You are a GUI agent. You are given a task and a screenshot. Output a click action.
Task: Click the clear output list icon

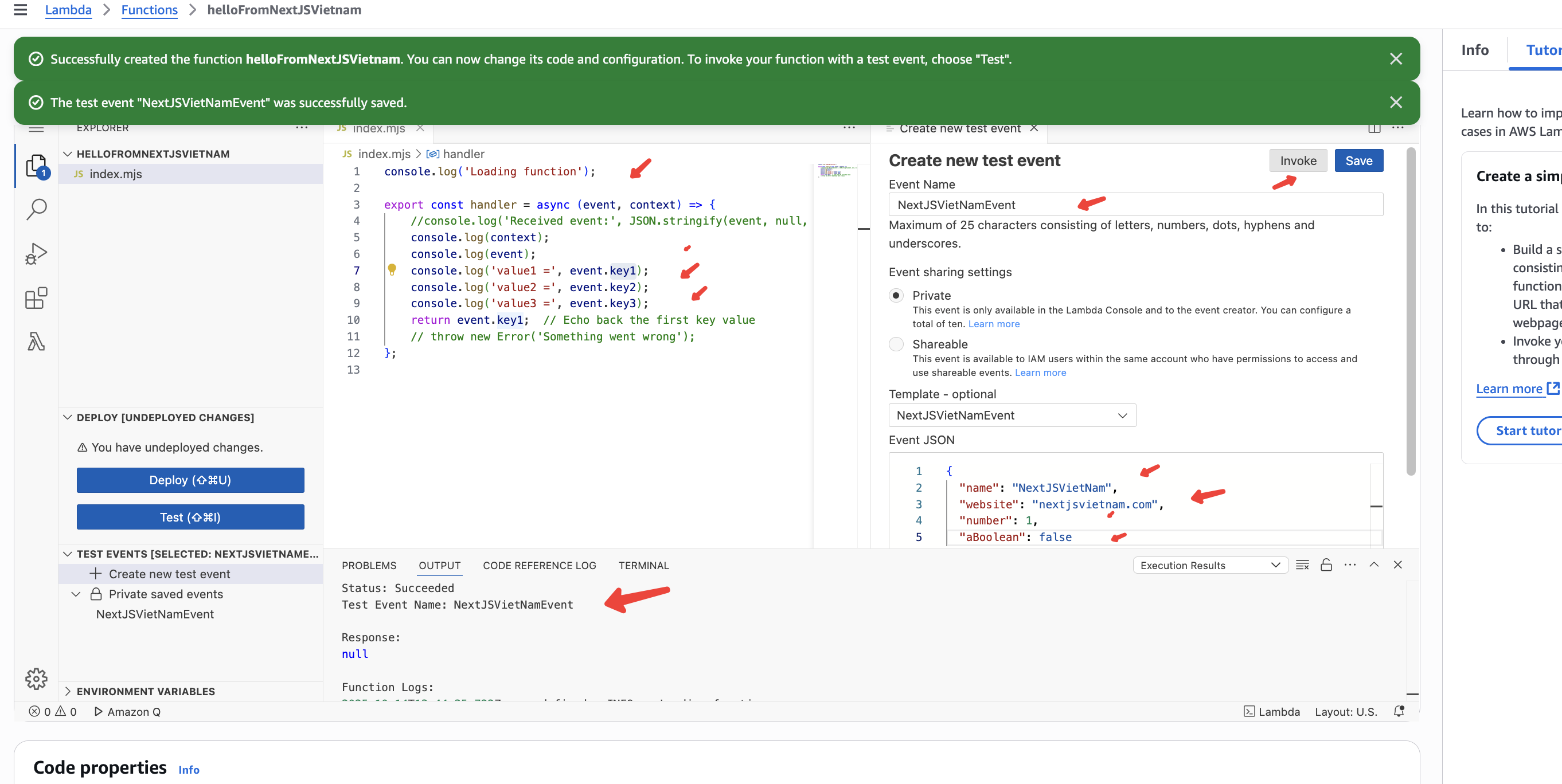1302,565
